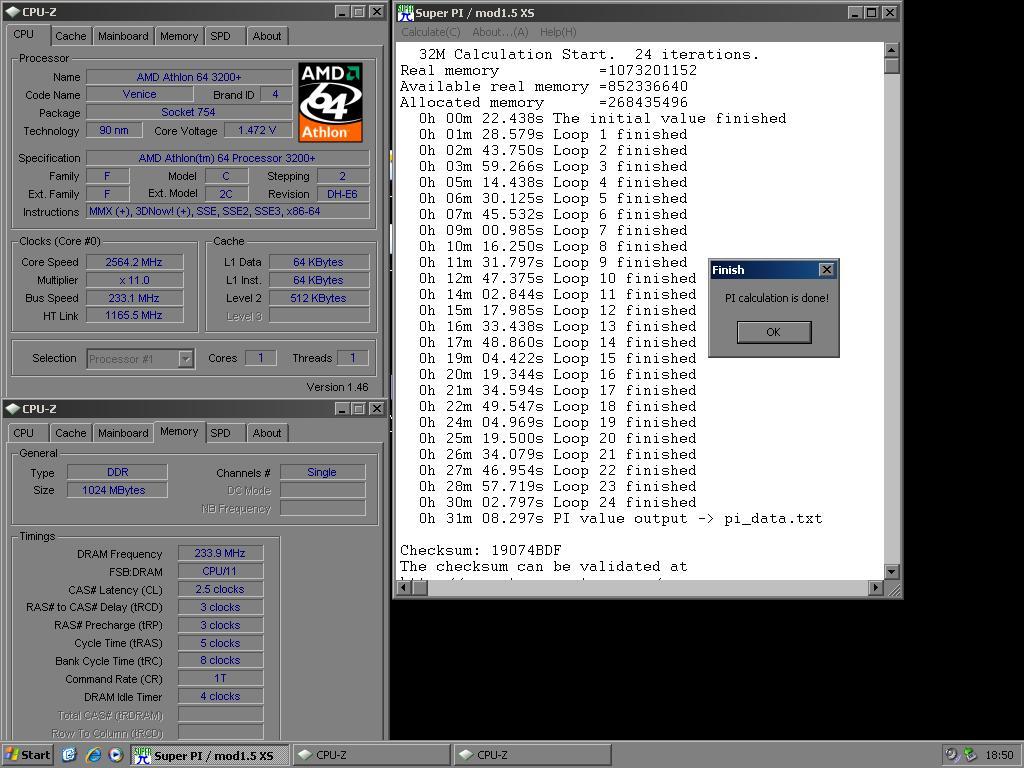1024x768 pixels.
Task: Close the lower CPU-Z window
Action: click(377, 408)
